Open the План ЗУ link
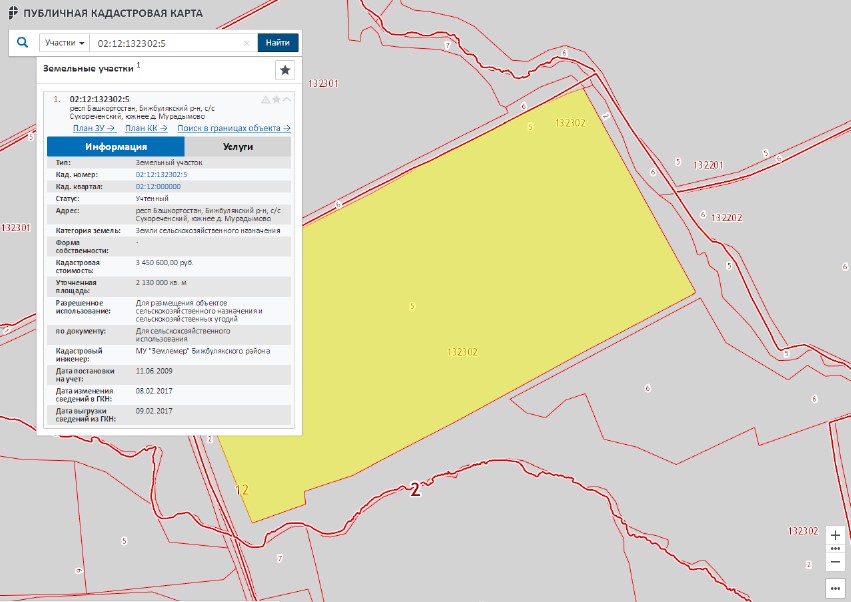 [94, 128]
